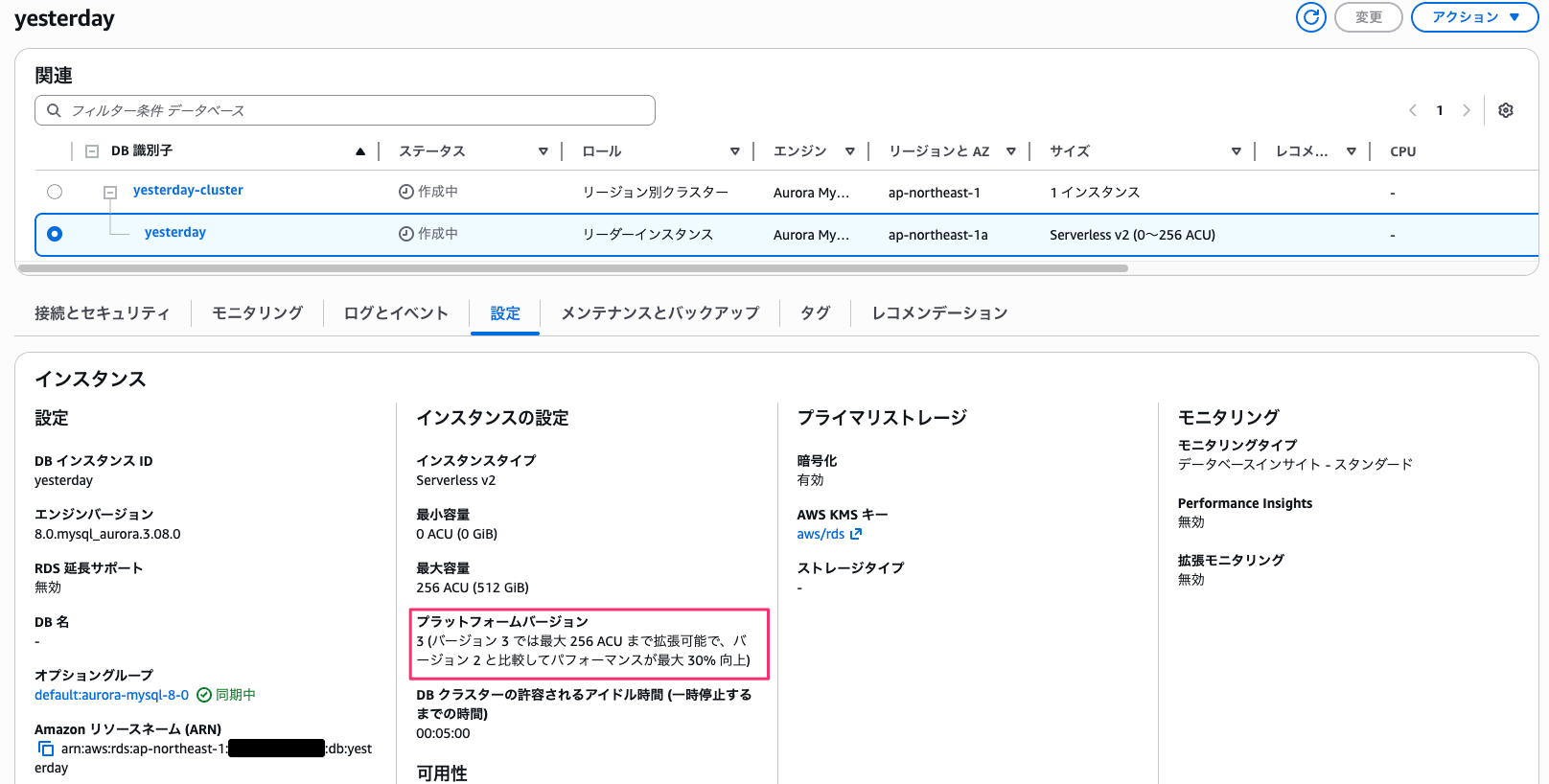Copy the ARN using copy icon
Screen dimensions: 1549x784
46,749
